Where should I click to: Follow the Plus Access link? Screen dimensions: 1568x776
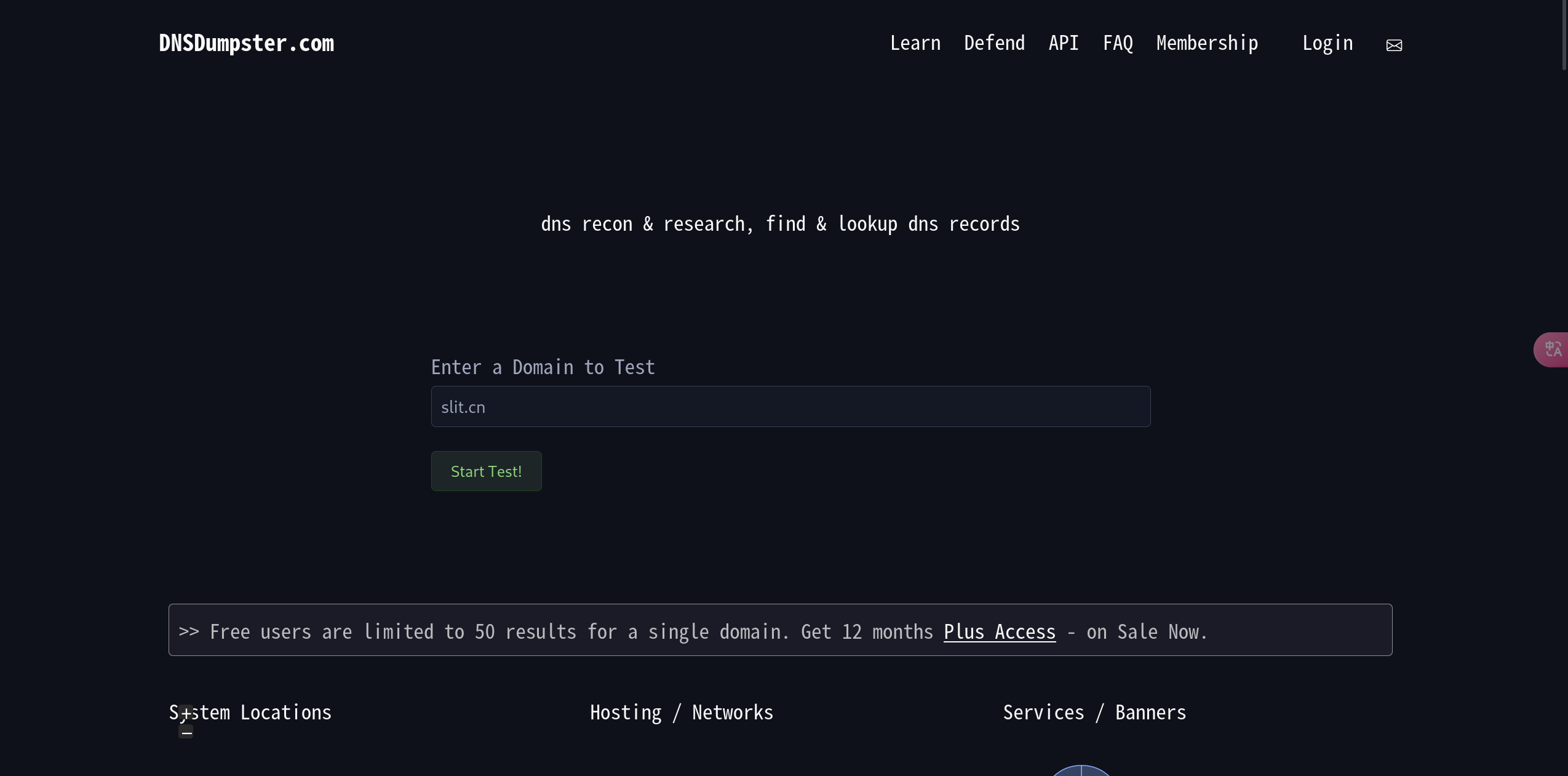[999, 632]
